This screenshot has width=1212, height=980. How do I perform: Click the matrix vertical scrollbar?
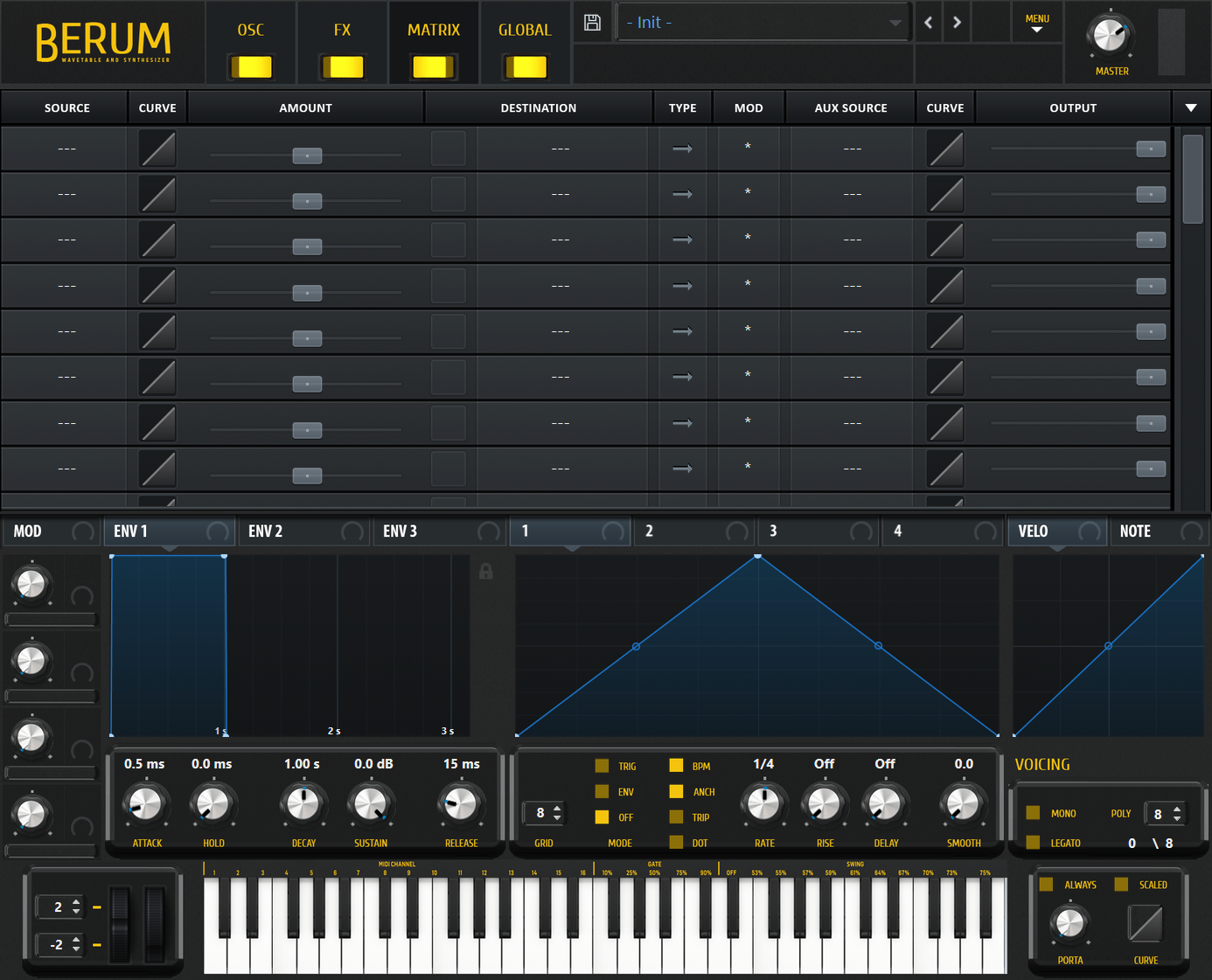tap(1193, 179)
